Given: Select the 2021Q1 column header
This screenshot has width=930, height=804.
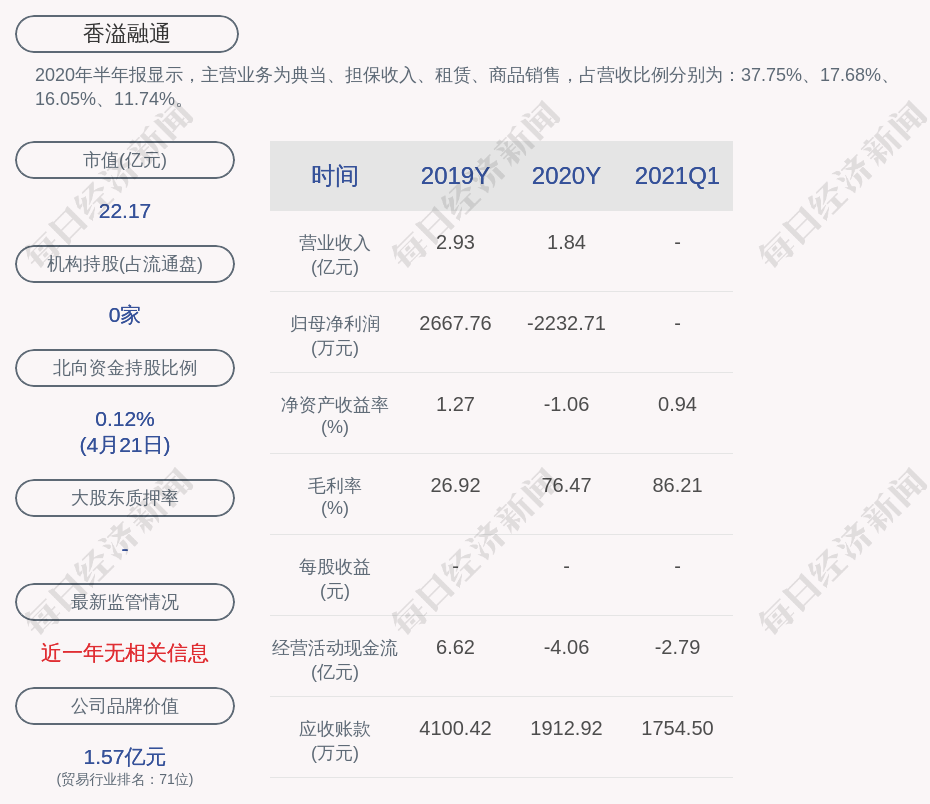Looking at the screenshot, I should 677,176.
